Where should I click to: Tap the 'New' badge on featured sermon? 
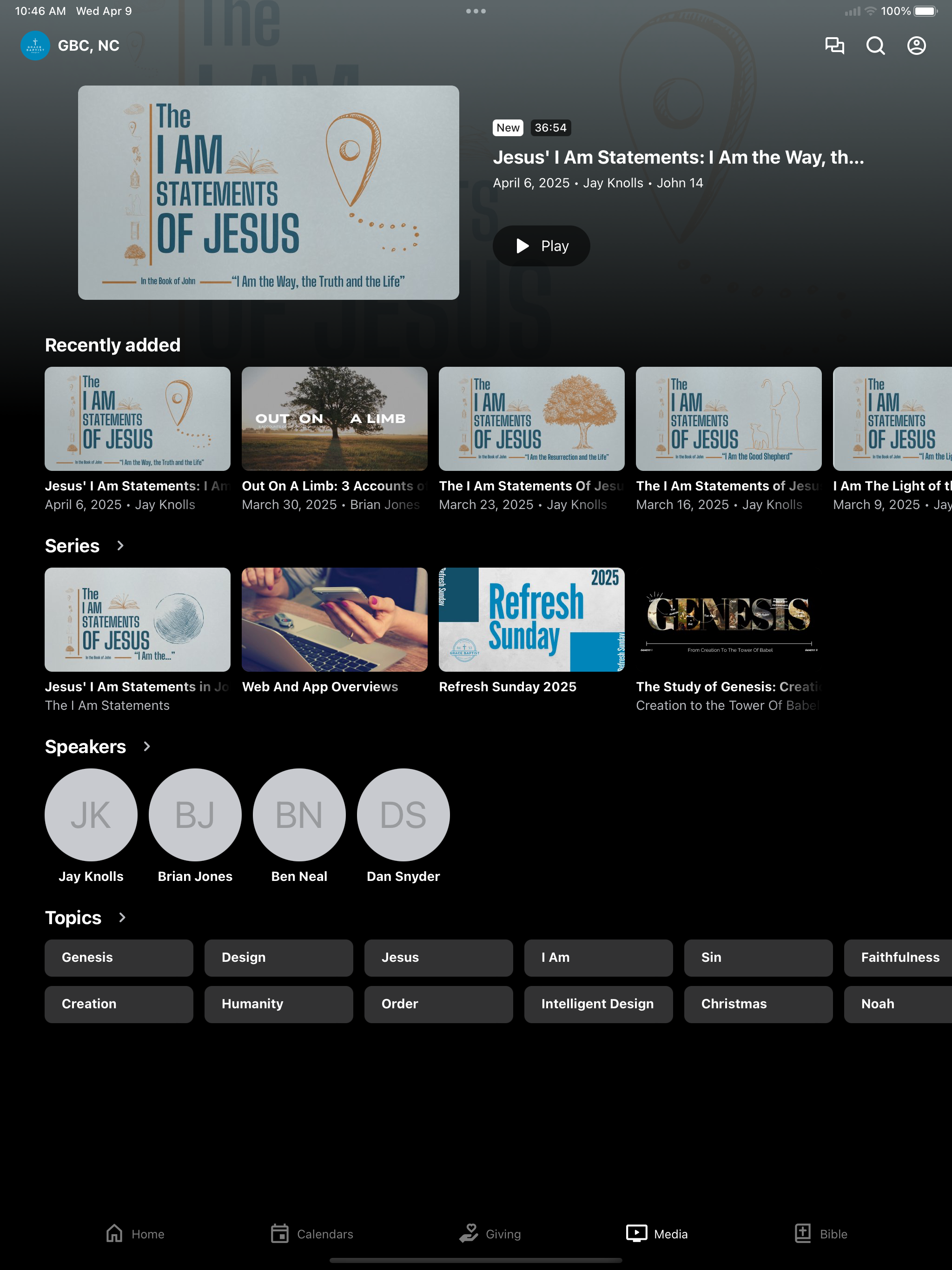508,127
